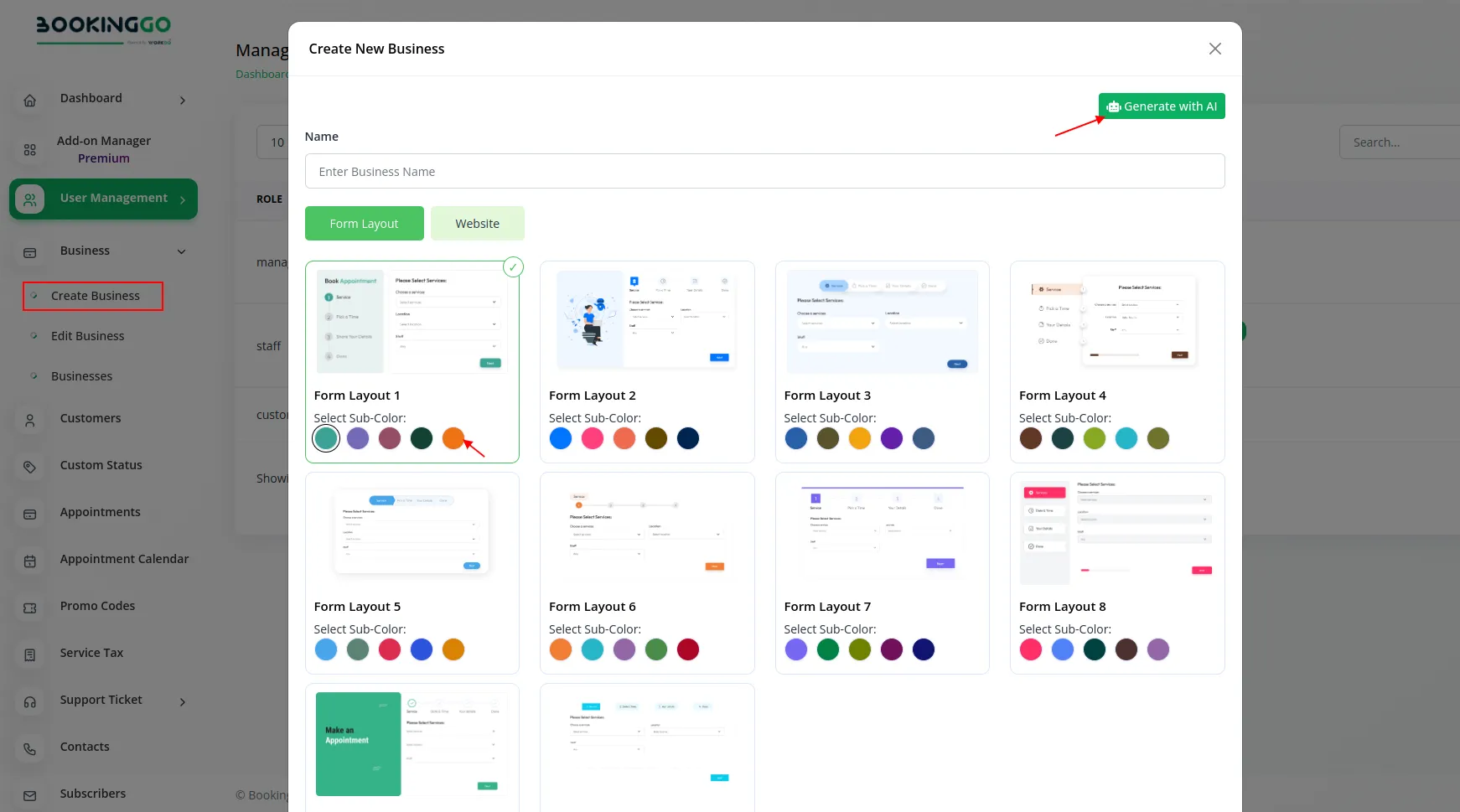Click the Search box behind the dialog
This screenshot has width=1460, height=812.
coord(1400,142)
